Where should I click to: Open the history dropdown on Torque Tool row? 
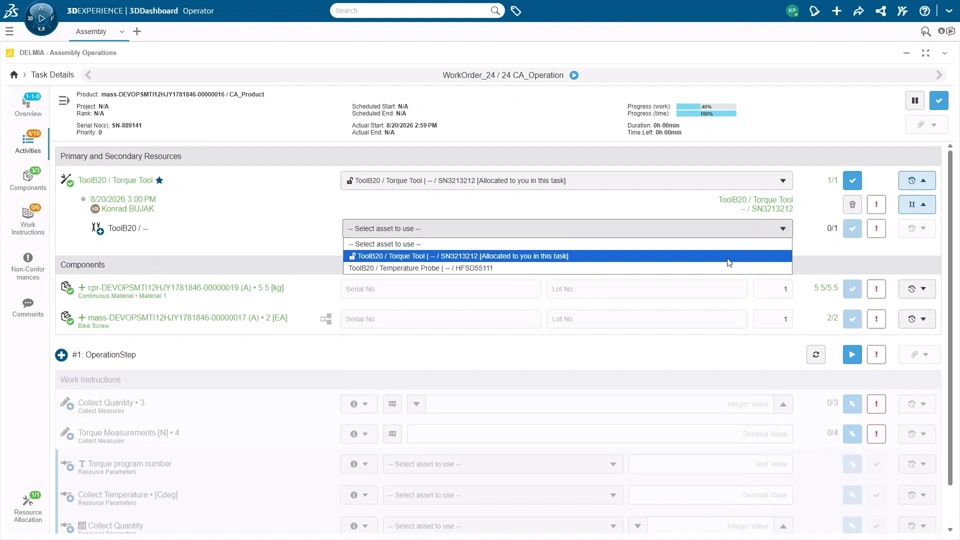click(x=917, y=181)
